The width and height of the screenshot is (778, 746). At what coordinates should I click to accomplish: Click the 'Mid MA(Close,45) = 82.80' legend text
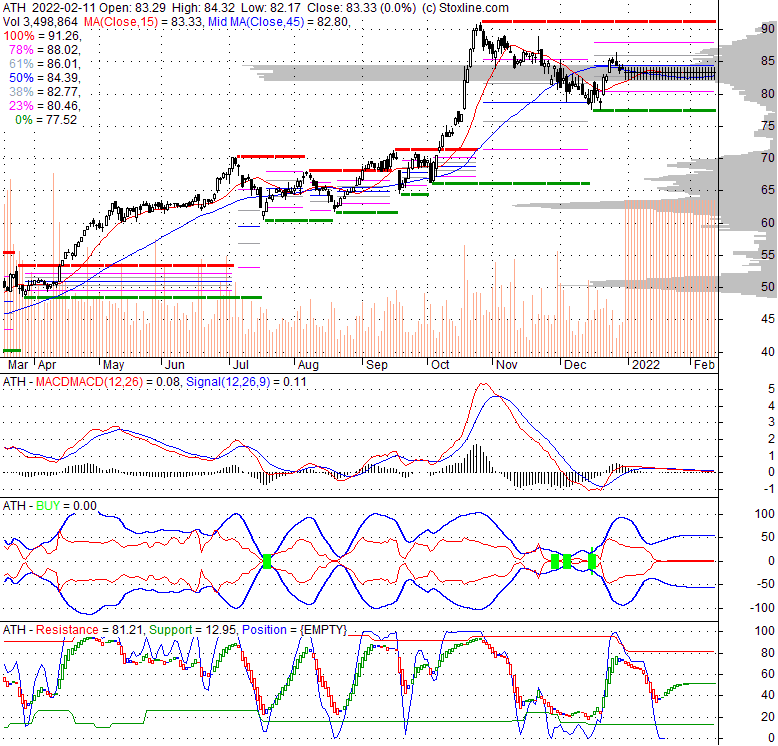[279, 22]
